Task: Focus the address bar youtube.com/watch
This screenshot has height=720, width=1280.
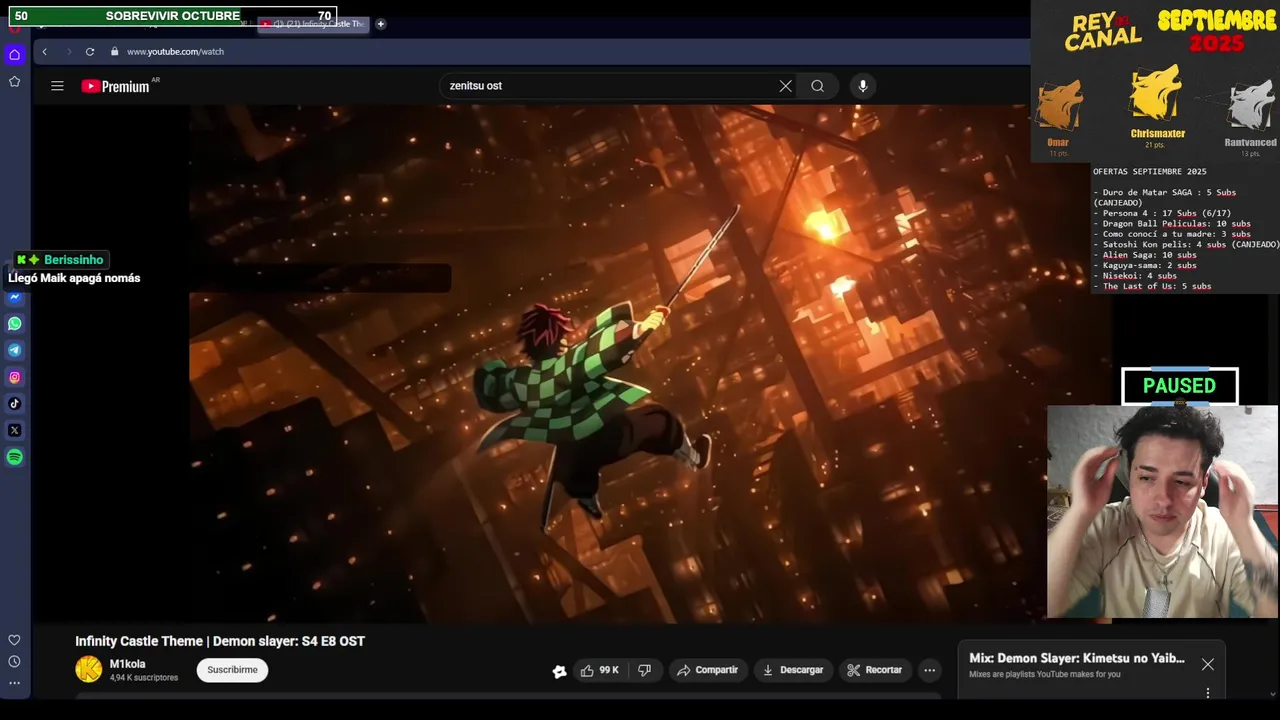Action: tap(175, 51)
